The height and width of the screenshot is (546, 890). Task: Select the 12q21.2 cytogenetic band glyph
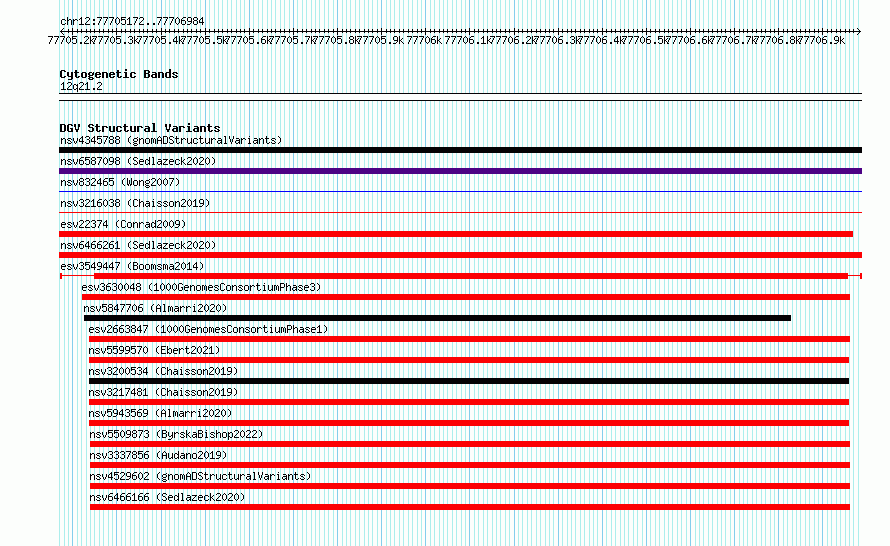[460, 97]
